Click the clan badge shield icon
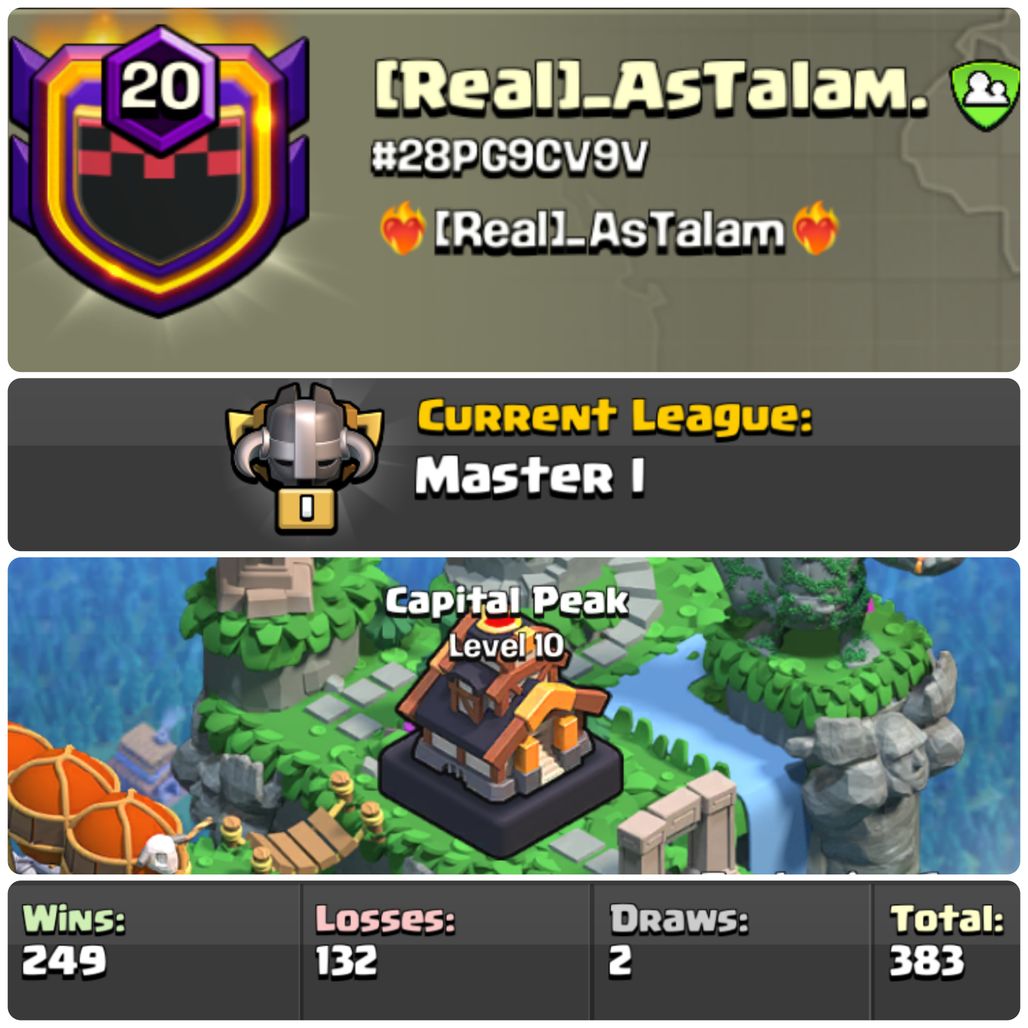 click(x=159, y=172)
